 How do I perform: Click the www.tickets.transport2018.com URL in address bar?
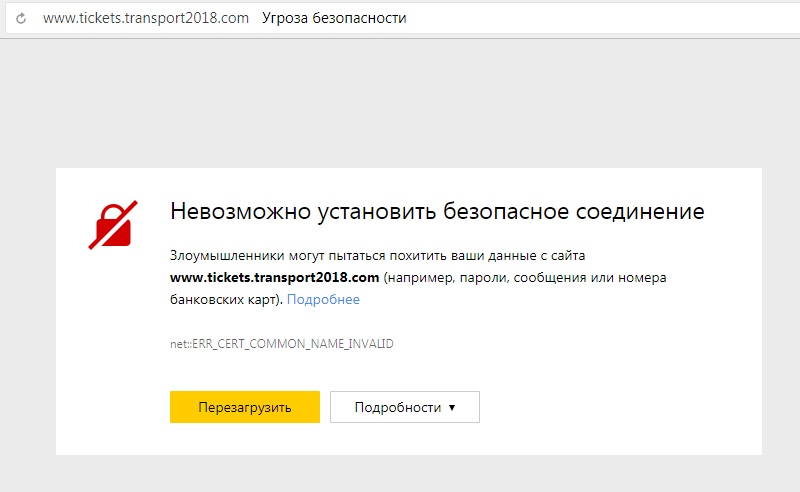pyautogui.click(x=145, y=19)
